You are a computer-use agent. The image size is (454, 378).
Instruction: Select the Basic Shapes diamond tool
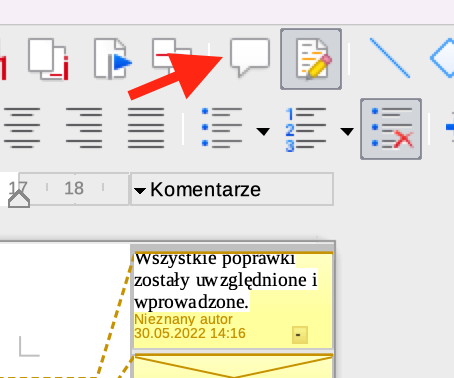[x=443, y=58]
